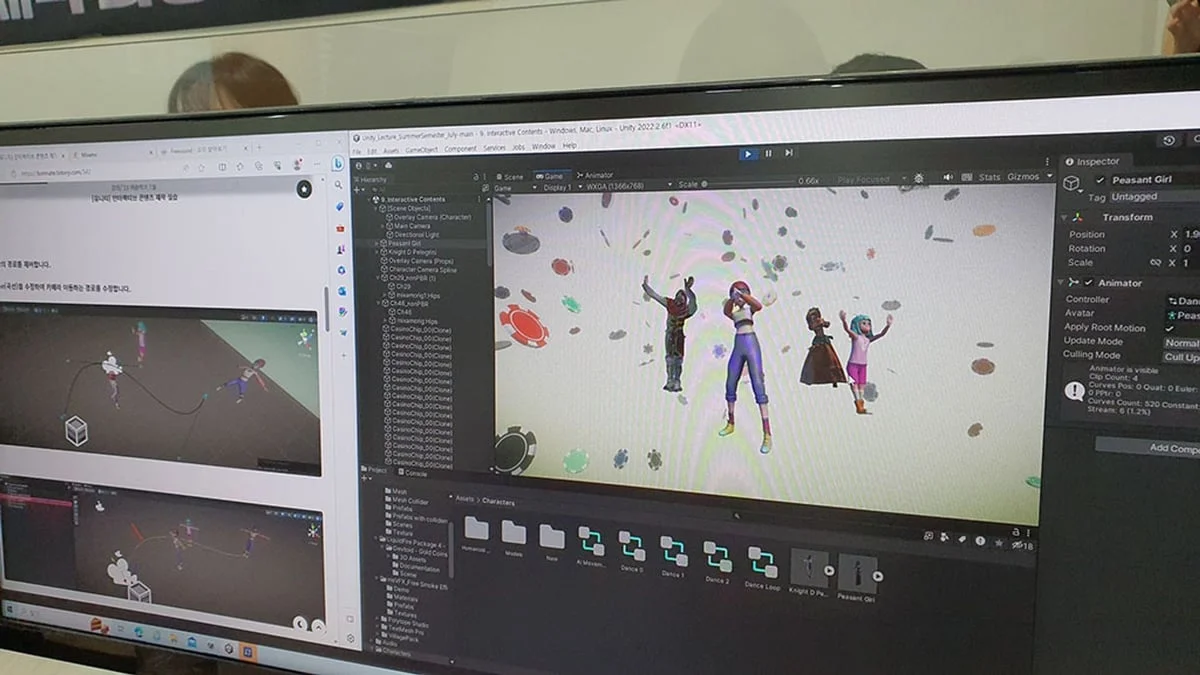
Task: Click the Characters breadcrumb in Project
Action: pos(499,501)
